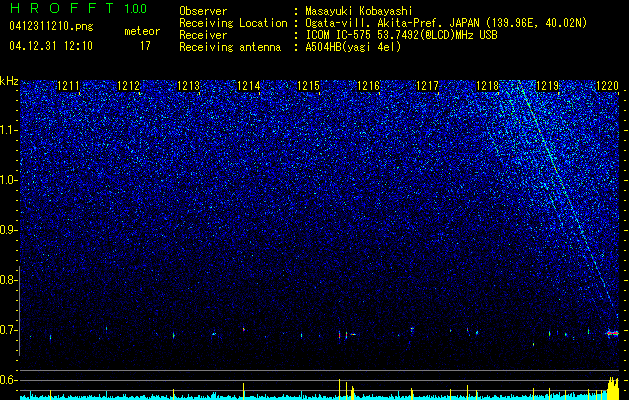Click the tall yellow signal block near 1220
Screen dimensions: 629x400
(613, 388)
